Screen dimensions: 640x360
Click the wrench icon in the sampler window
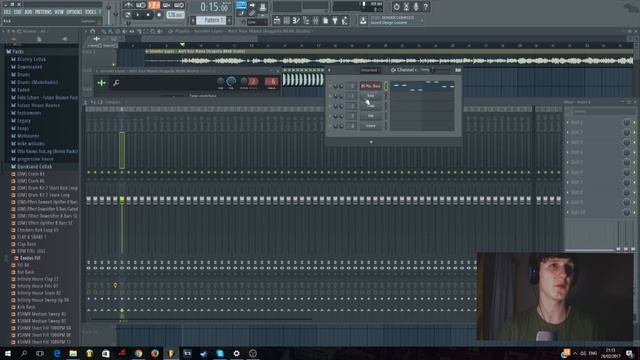(x=116, y=83)
